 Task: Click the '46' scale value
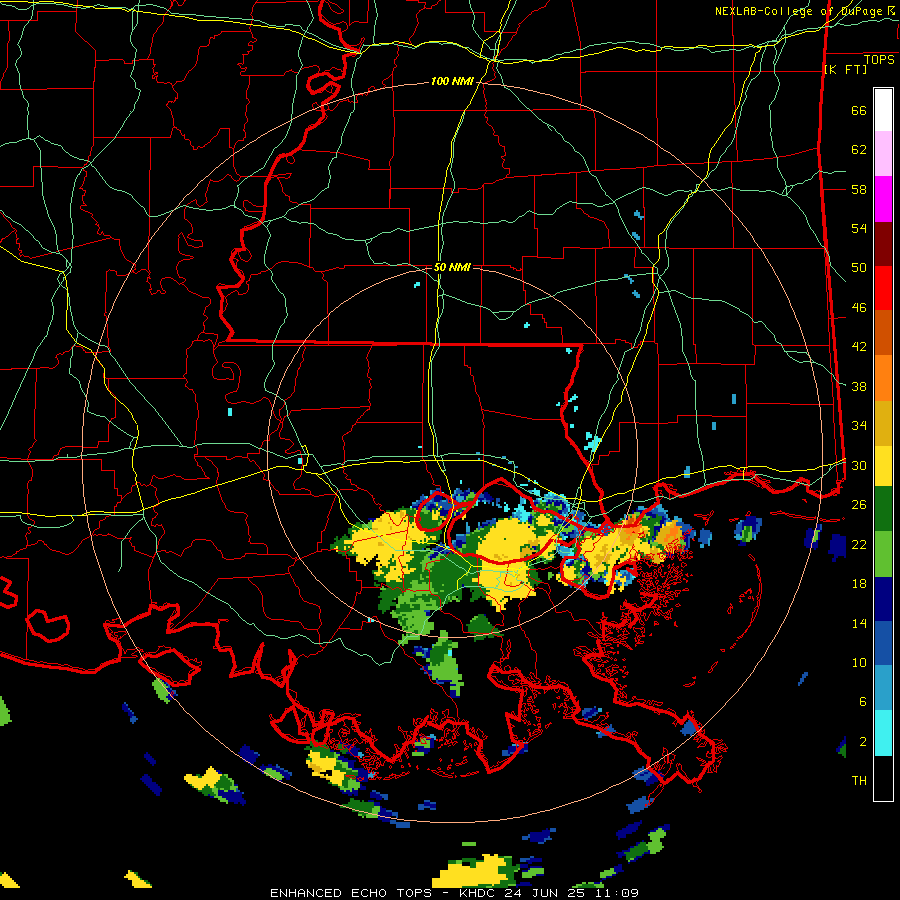point(859,308)
